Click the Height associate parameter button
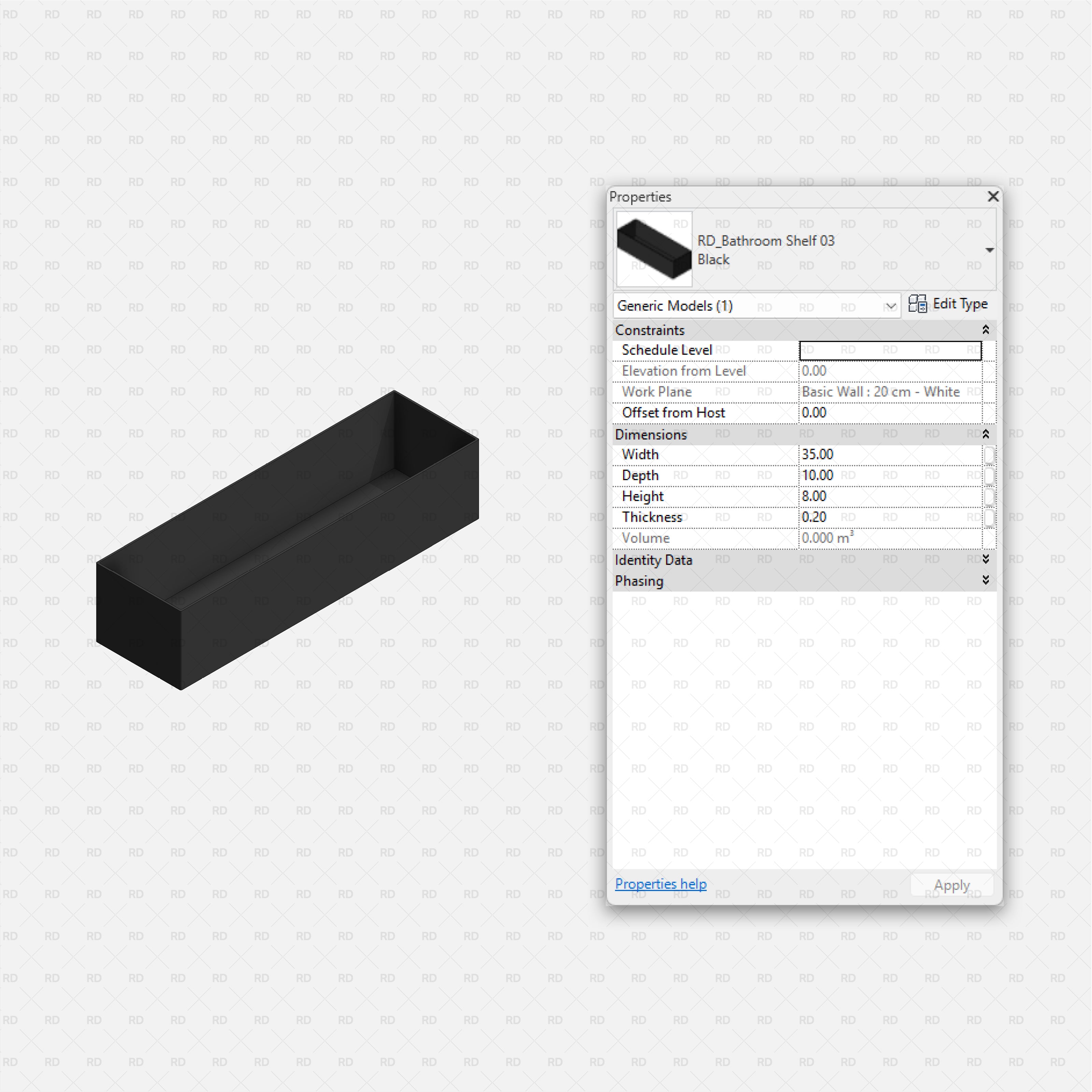This screenshot has height=1092, width=1092. click(989, 497)
